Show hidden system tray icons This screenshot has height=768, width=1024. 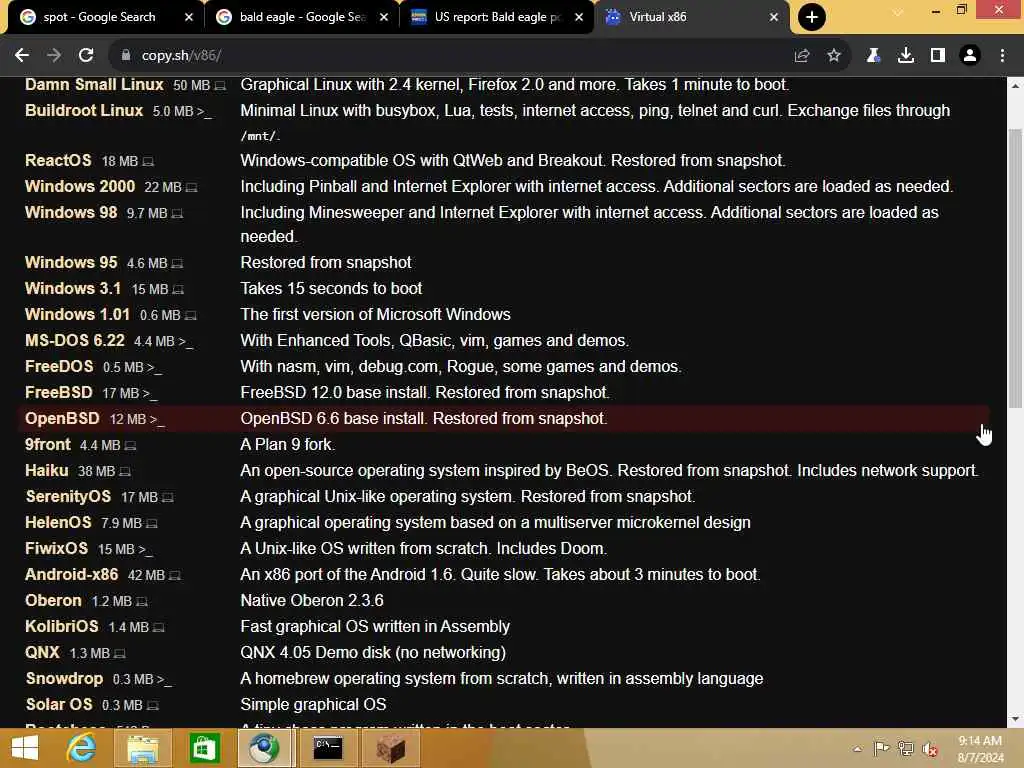[x=857, y=749]
